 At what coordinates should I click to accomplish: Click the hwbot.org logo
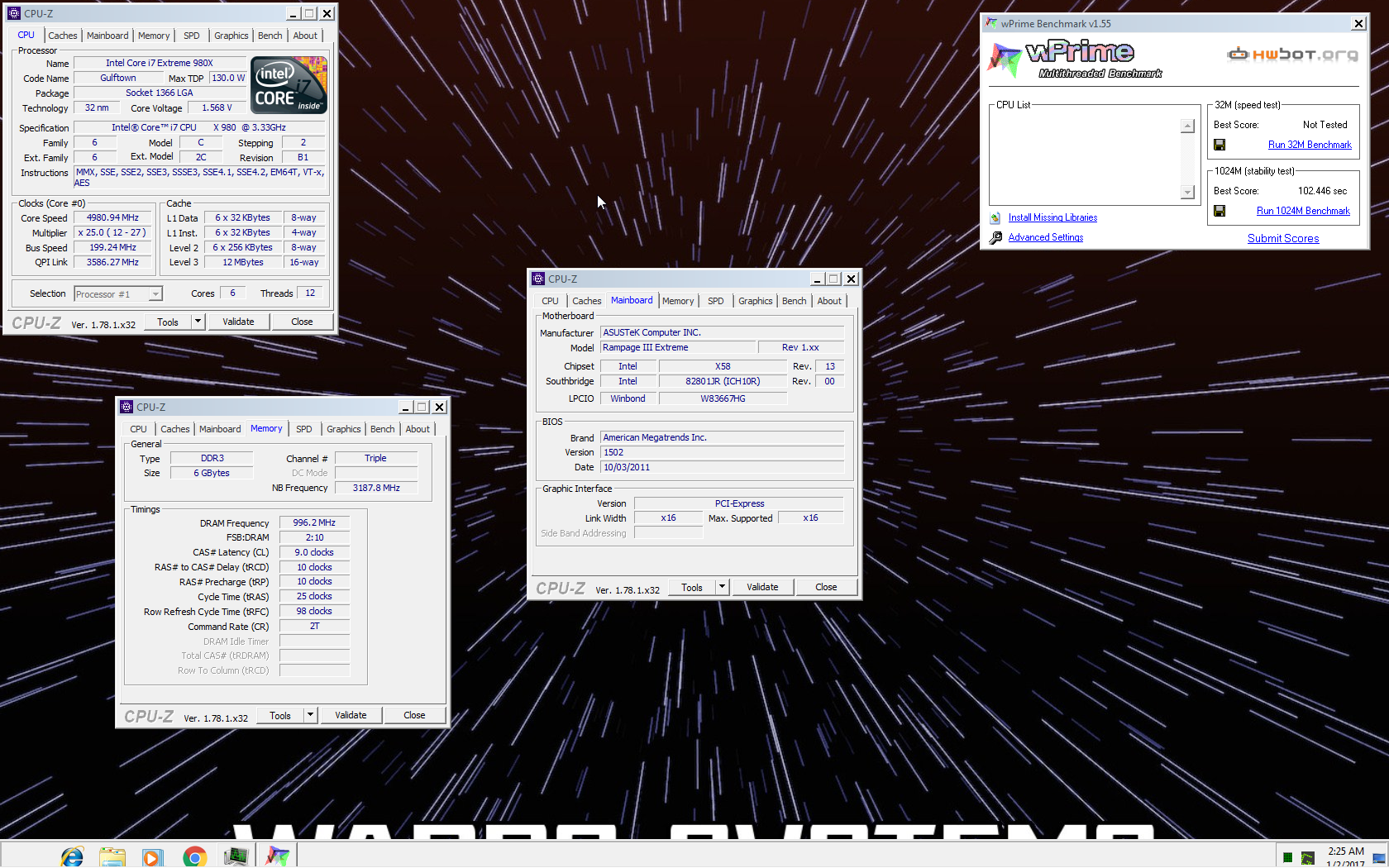[x=1292, y=55]
